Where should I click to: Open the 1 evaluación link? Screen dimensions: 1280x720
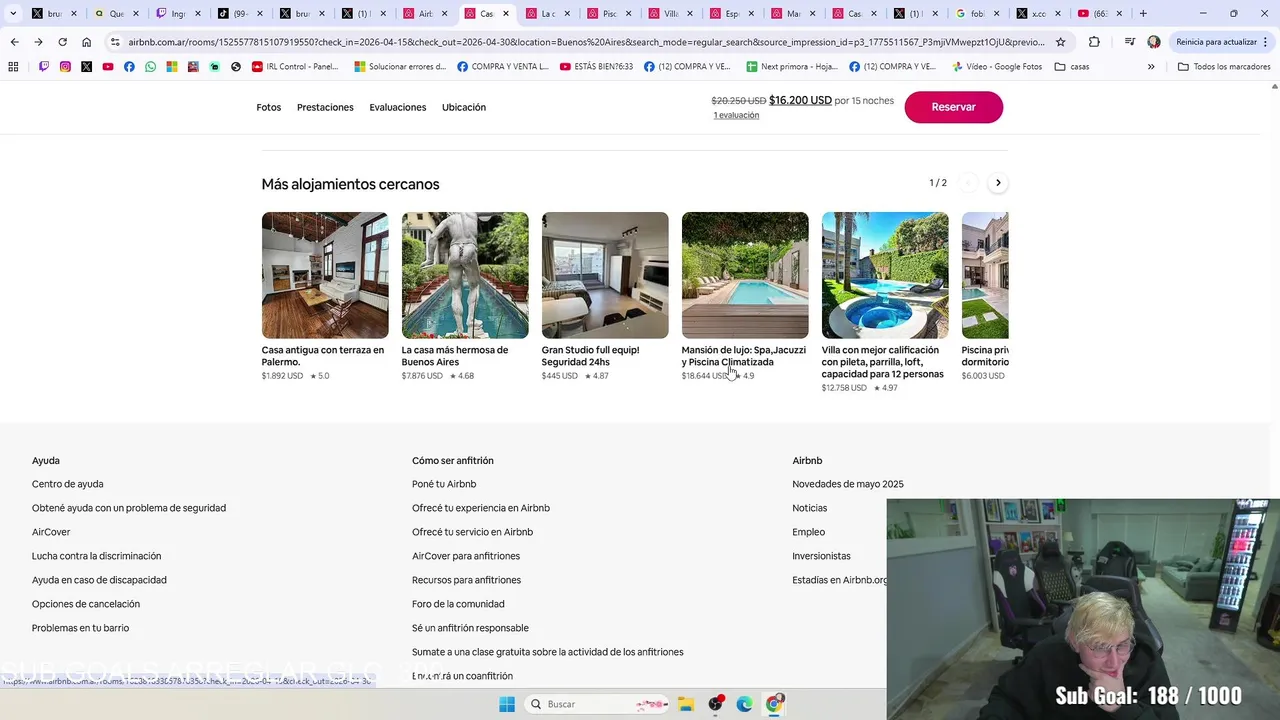point(736,115)
